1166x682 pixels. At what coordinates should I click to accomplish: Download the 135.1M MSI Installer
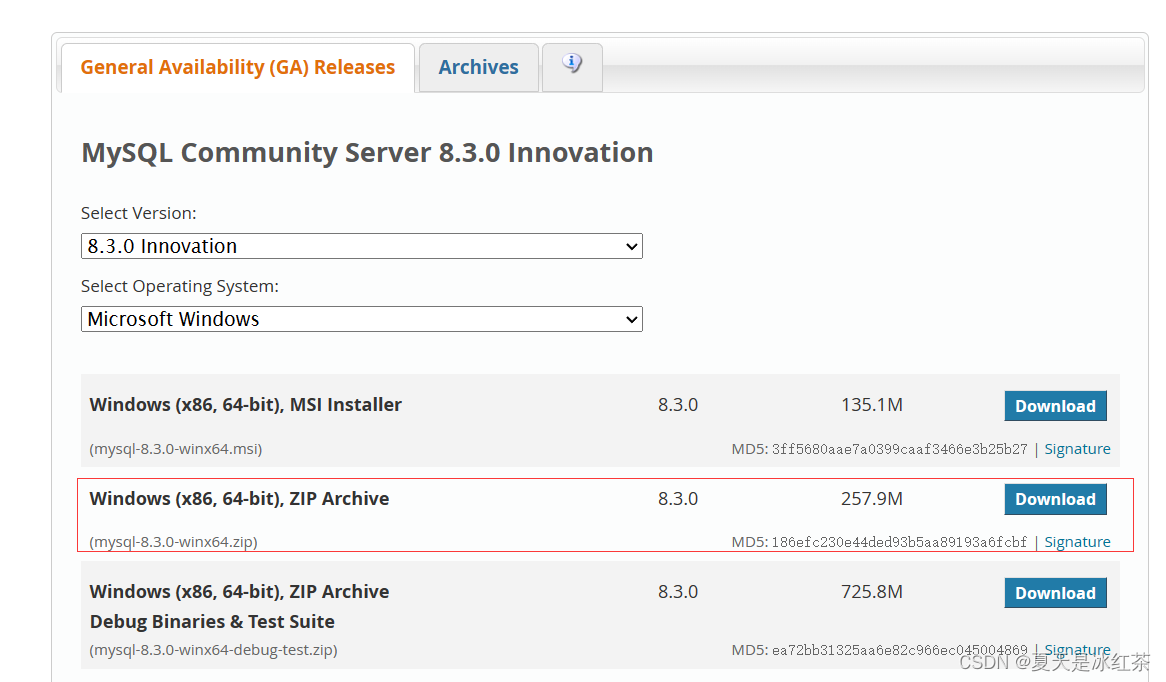coord(1055,406)
